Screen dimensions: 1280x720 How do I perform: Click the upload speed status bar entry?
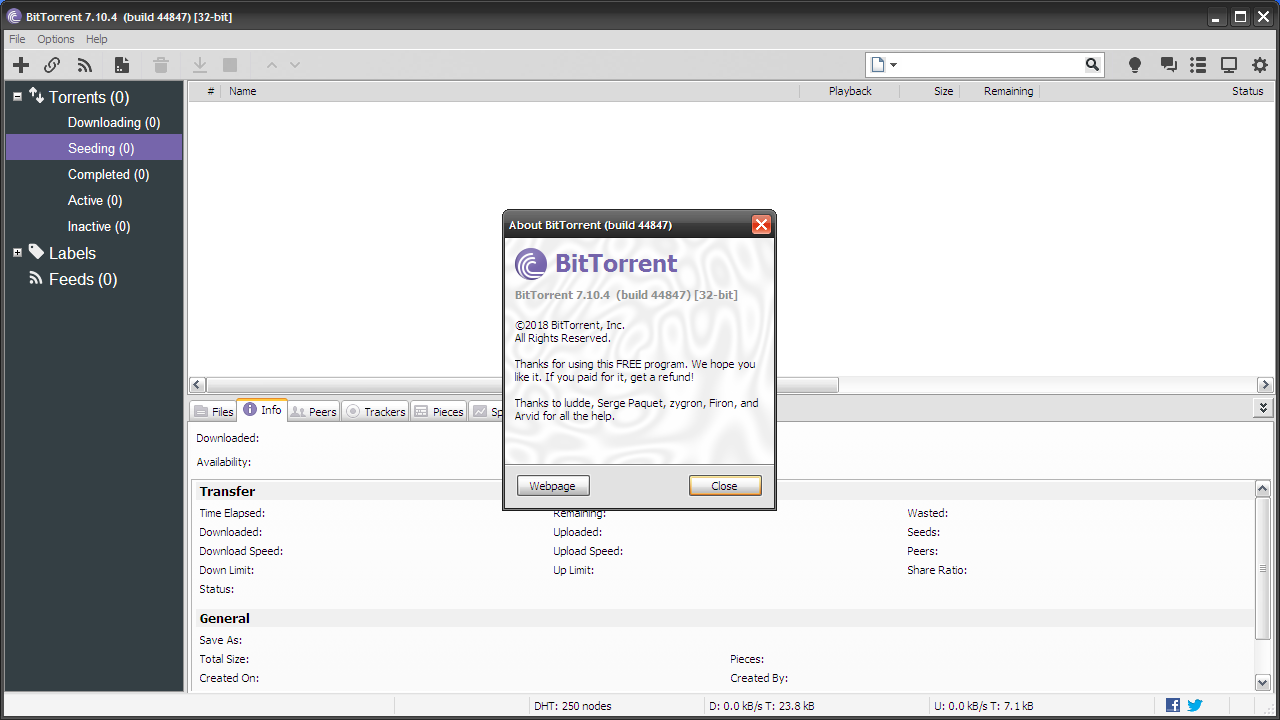tap(983, 706)
